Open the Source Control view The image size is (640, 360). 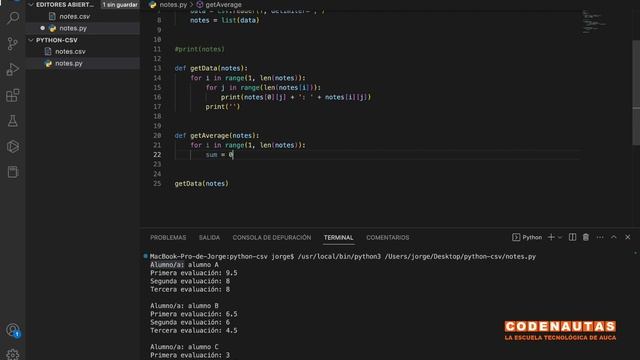click(13, 44)
